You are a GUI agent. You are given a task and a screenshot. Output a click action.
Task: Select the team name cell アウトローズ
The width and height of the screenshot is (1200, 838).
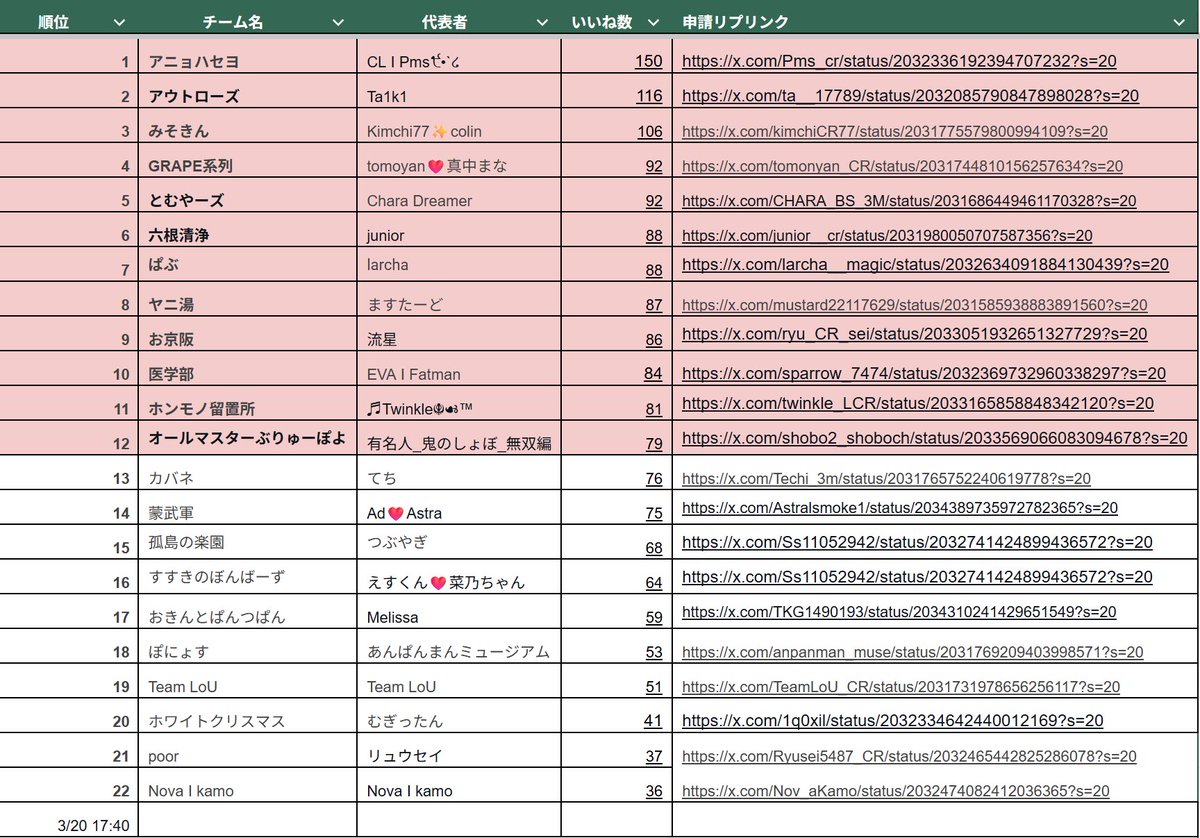(248, 91)
